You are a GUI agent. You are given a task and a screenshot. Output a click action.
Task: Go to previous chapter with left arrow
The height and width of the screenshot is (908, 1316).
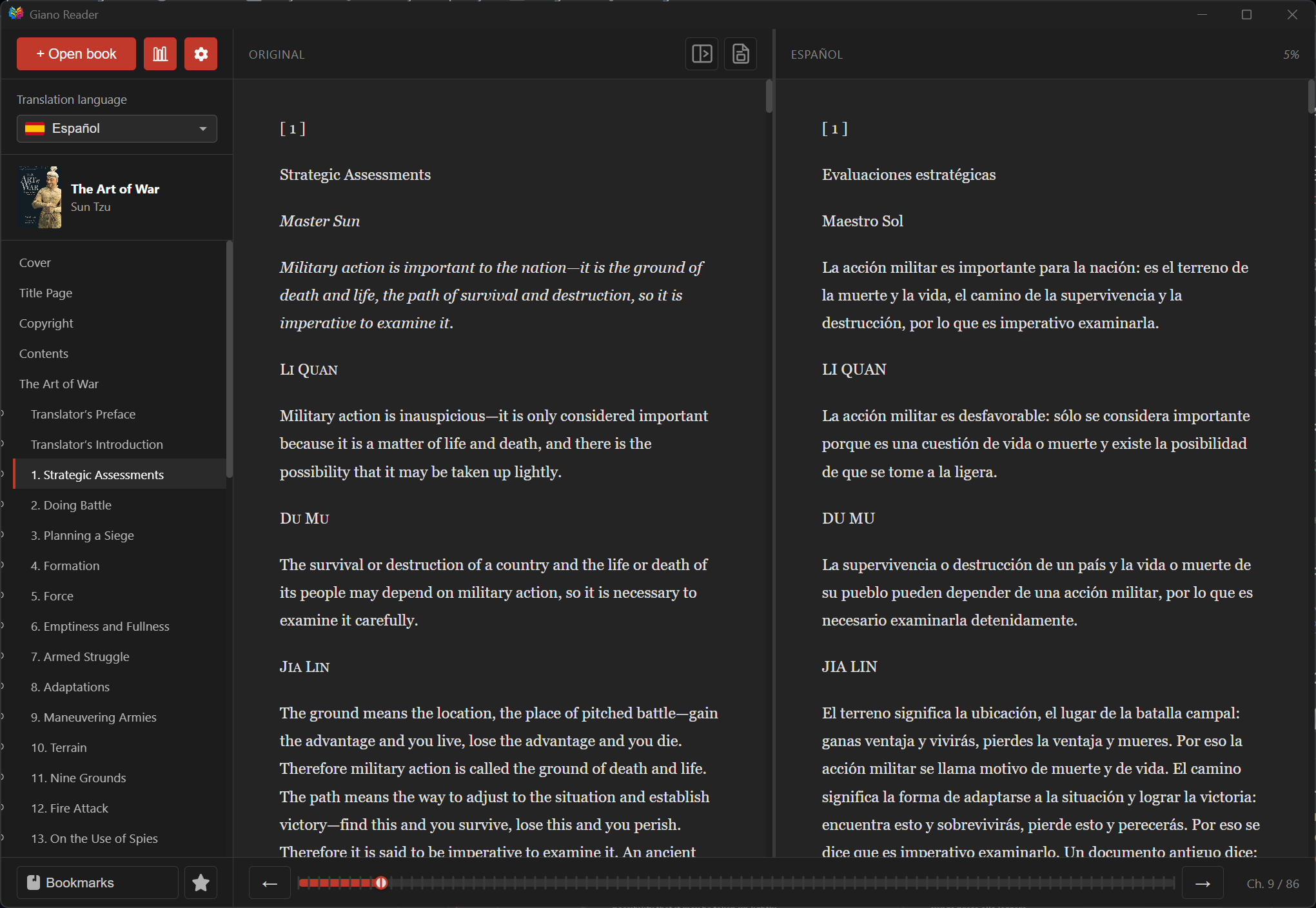click(x=270, y=883)
